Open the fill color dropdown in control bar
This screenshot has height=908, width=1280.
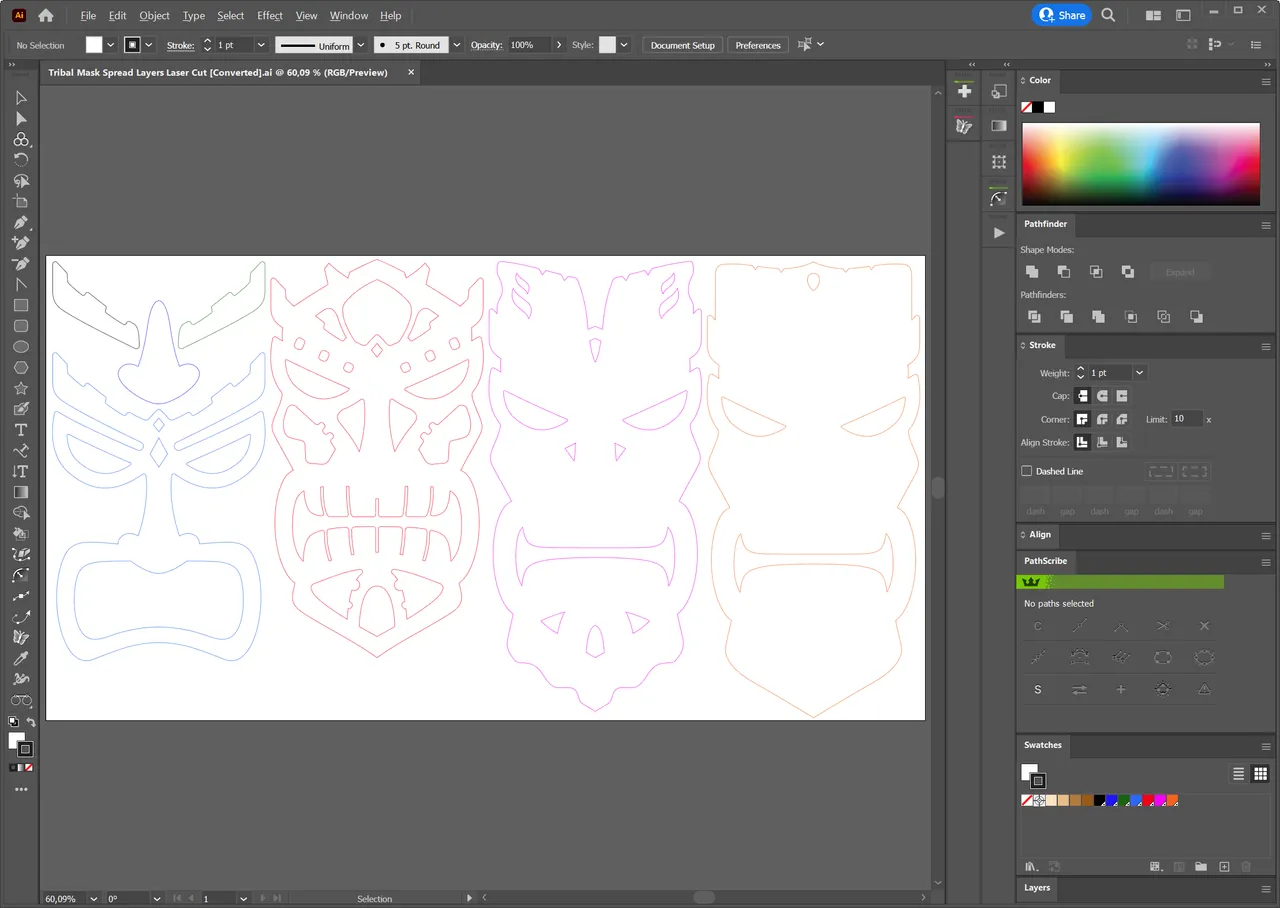(x=110, y=45)
